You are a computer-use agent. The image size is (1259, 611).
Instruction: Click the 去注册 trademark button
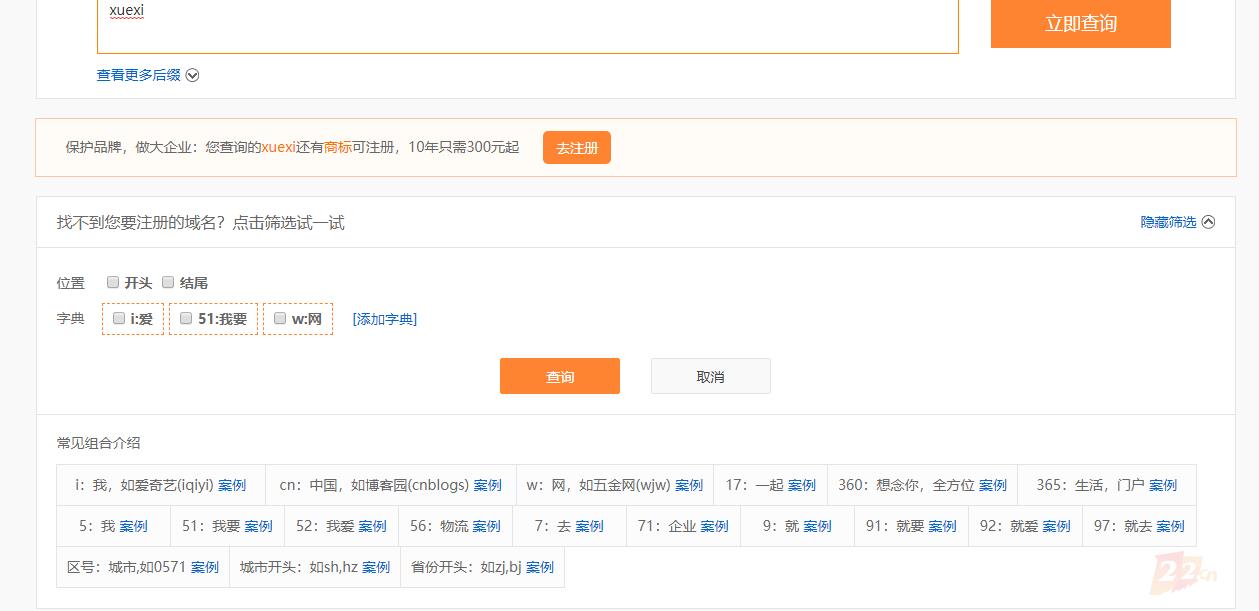(x=576, y=148)
